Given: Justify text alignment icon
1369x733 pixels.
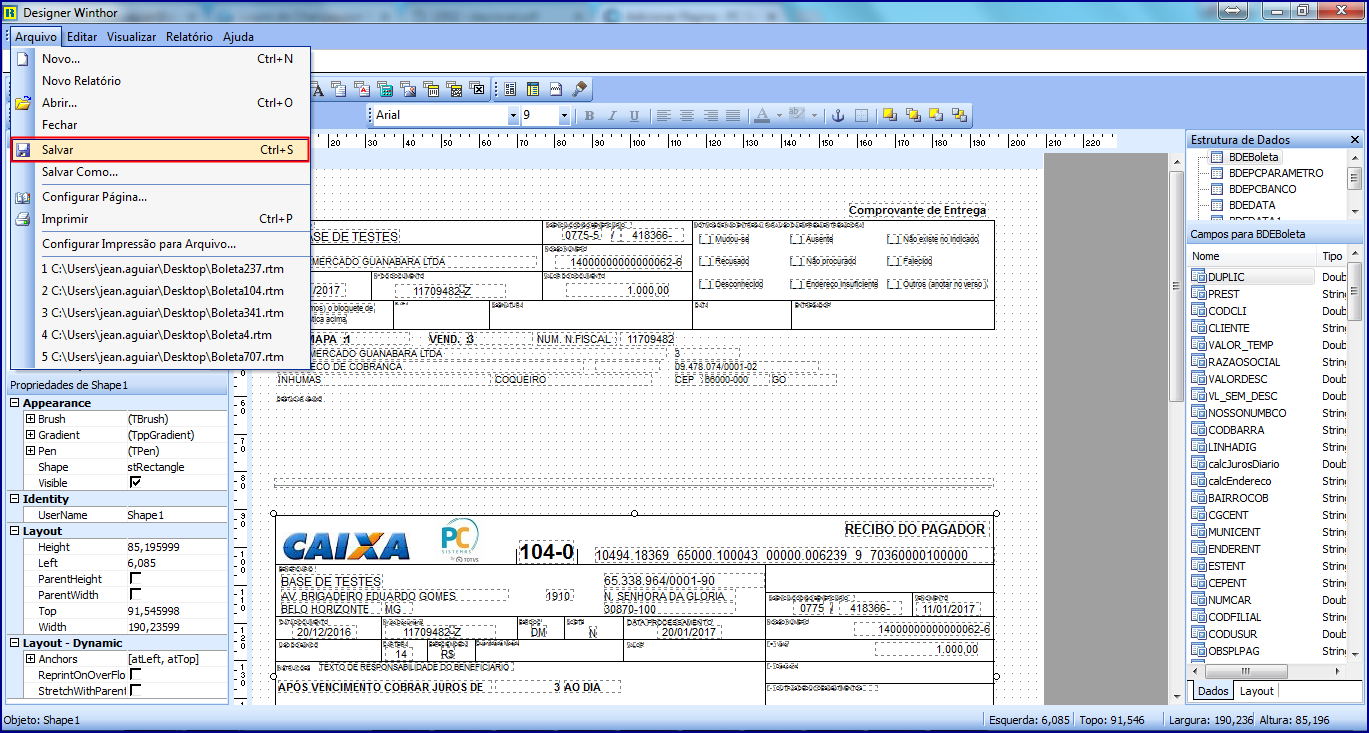Looking at the screenshot, I should point(733,116).
